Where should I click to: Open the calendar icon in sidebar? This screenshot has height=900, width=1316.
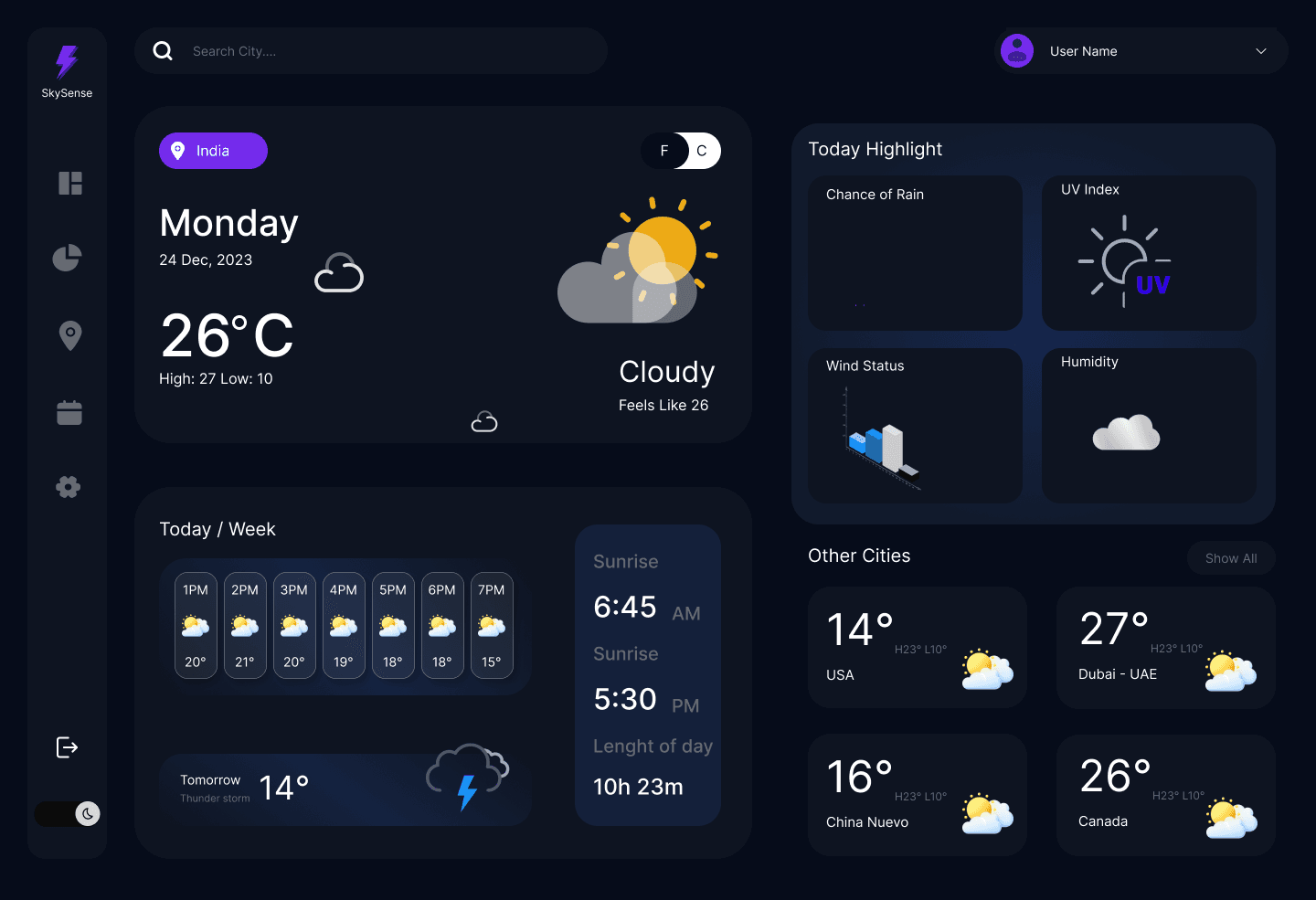[x=69, y=413]
